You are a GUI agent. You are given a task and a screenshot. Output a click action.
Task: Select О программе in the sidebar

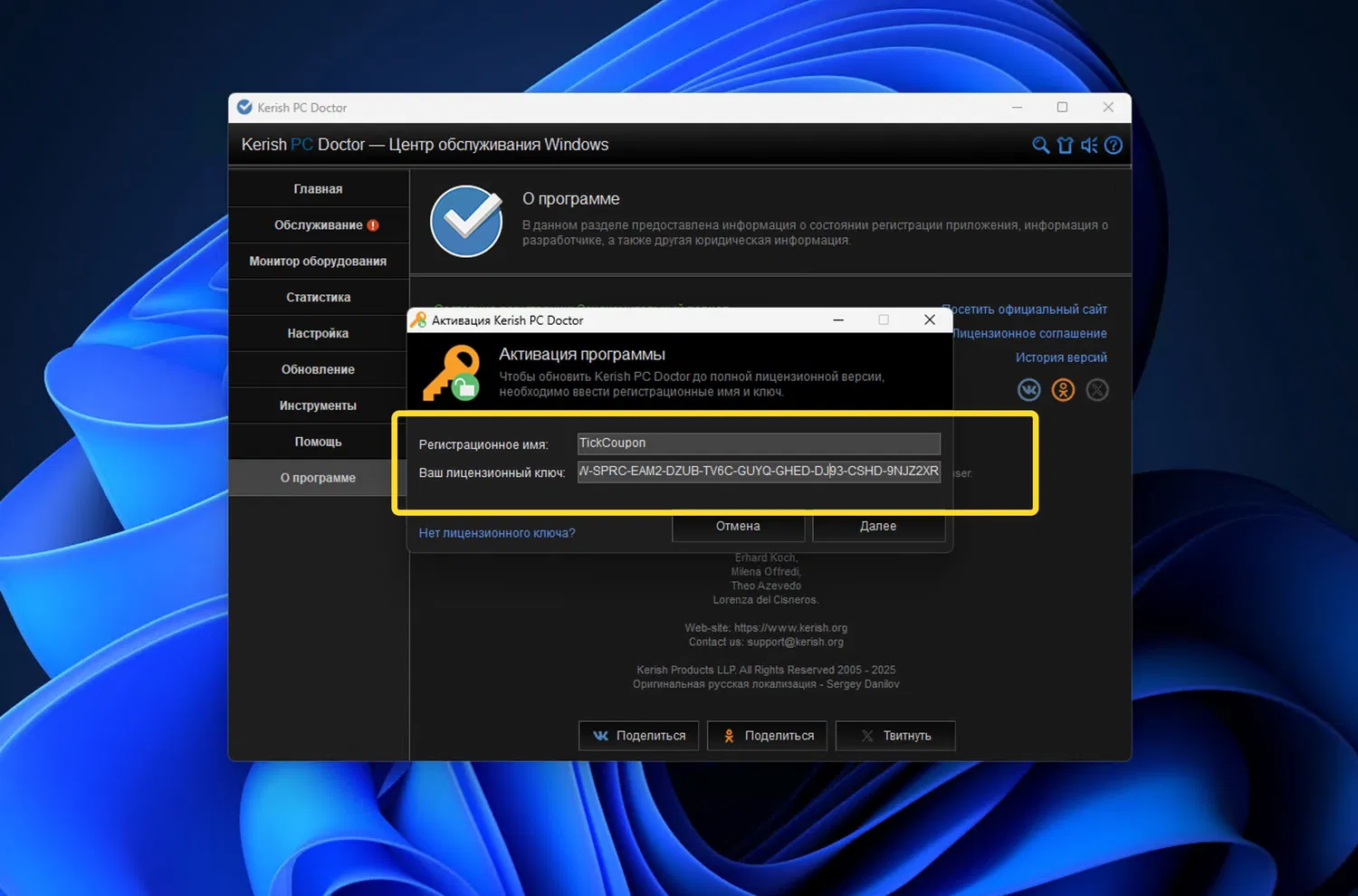[319, 478]
